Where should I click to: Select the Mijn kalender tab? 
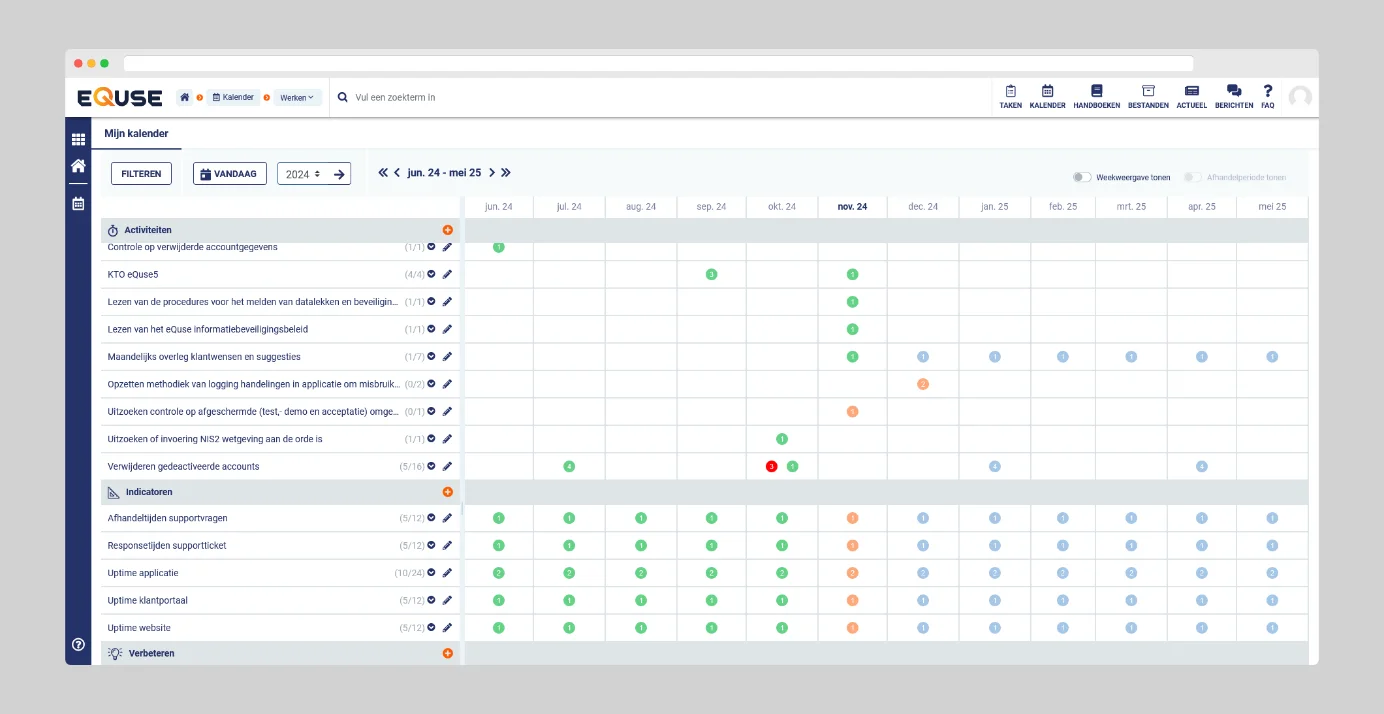pos(136,133)
